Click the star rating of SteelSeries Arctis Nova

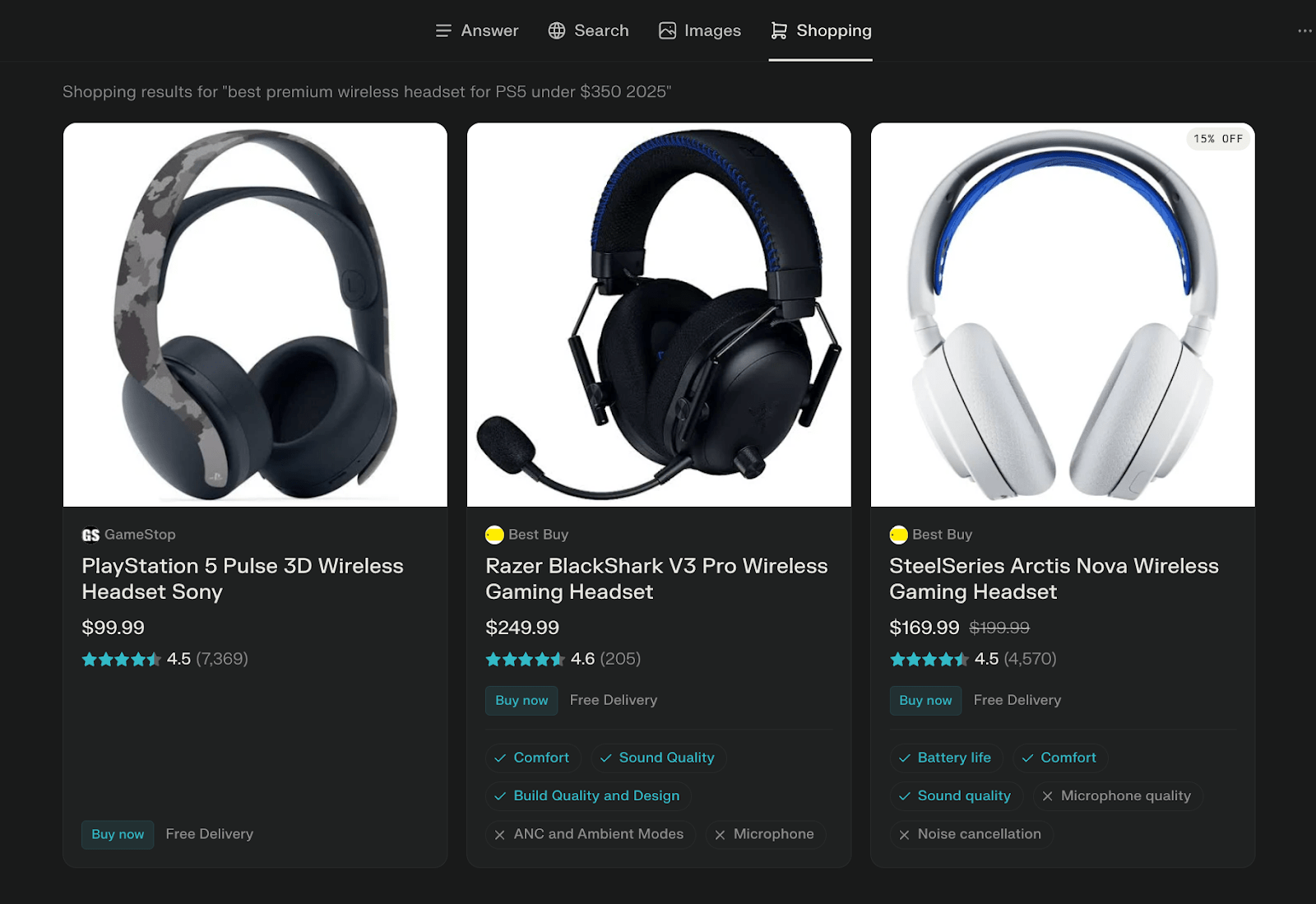[929, 660]
